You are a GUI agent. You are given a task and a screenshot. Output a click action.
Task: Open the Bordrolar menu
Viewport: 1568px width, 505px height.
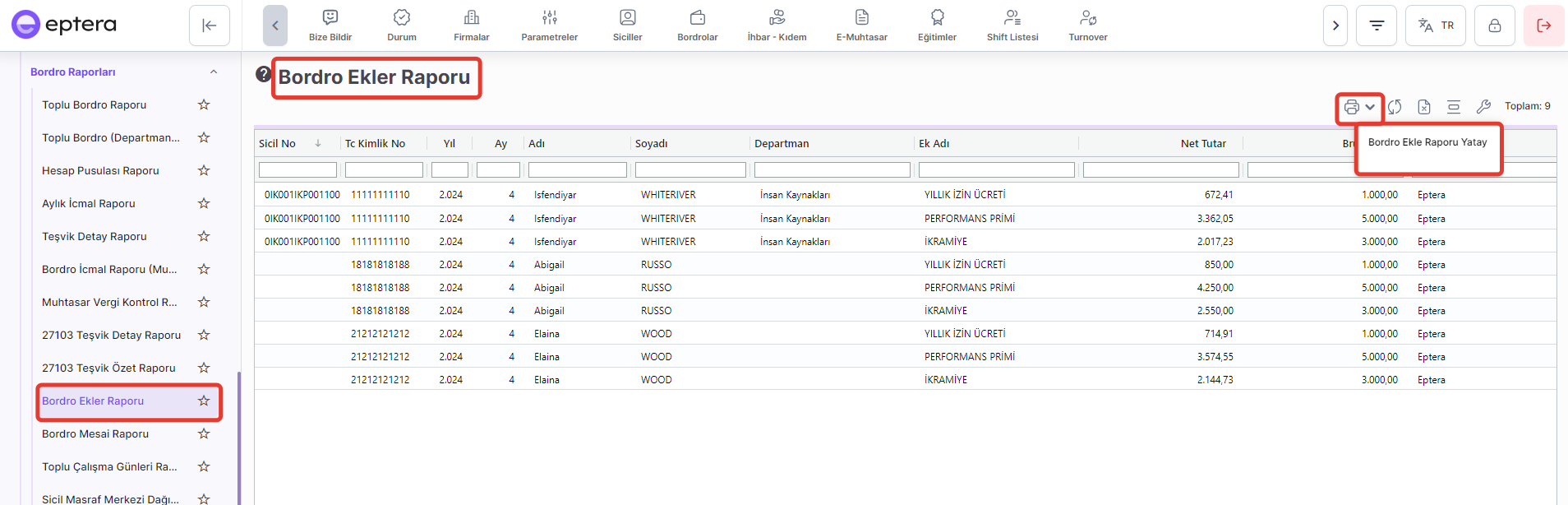(x=697, y=25)
